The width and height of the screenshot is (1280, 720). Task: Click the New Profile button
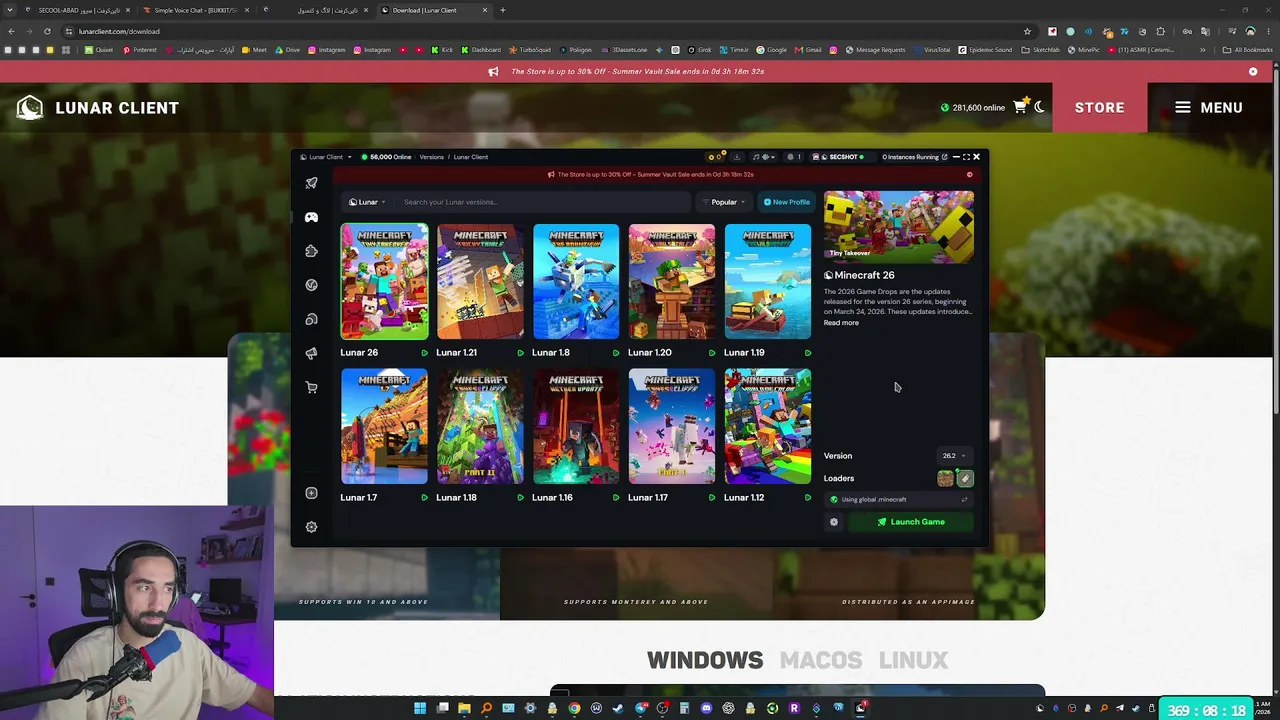pos(787,202)
